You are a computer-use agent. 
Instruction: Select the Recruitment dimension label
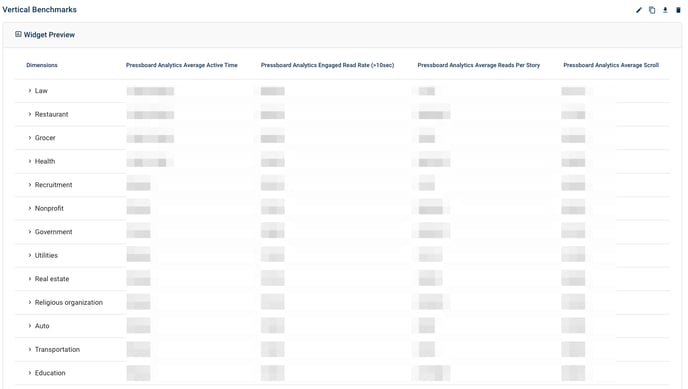[54, 185]
